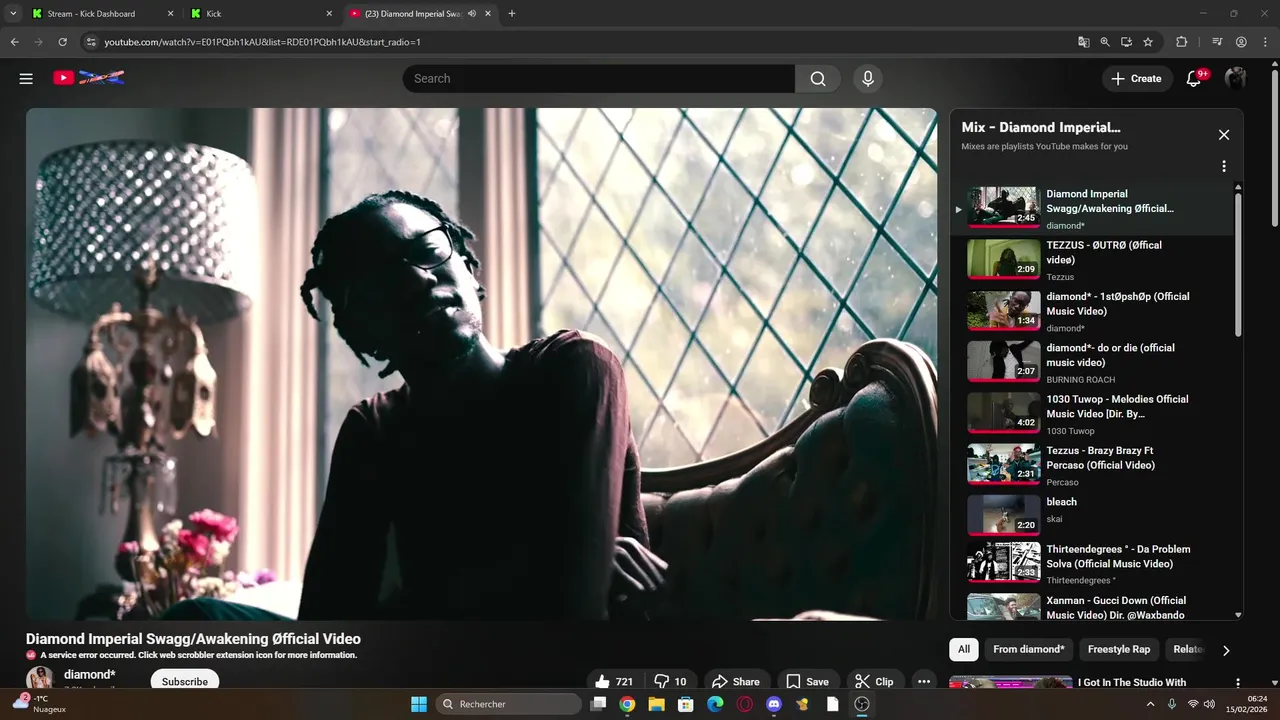
Task: Open File Explorer from the taskbar
Action: point(656,704)
